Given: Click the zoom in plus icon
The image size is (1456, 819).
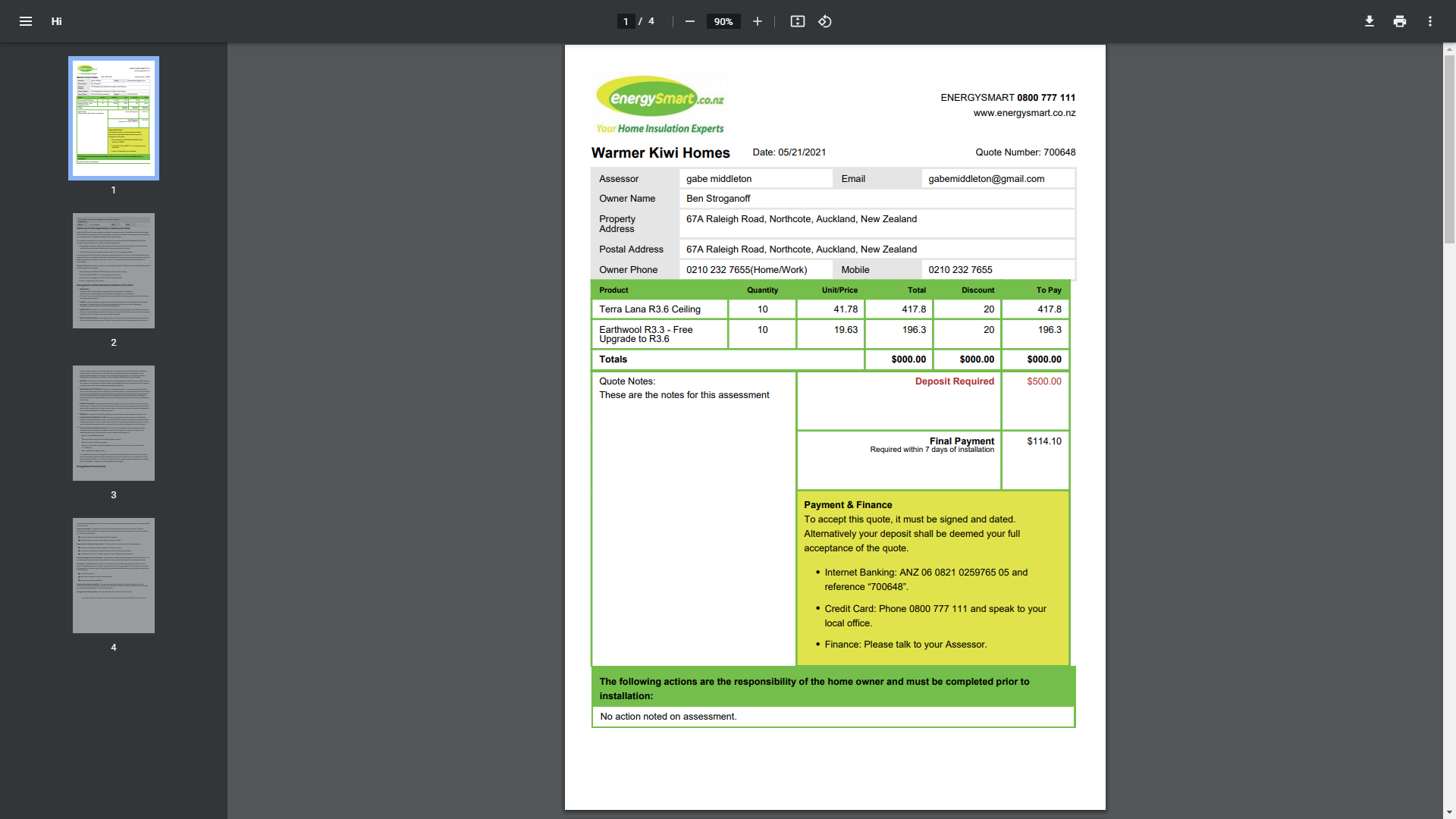Looking at the screenshot, I should coord(757,21).
